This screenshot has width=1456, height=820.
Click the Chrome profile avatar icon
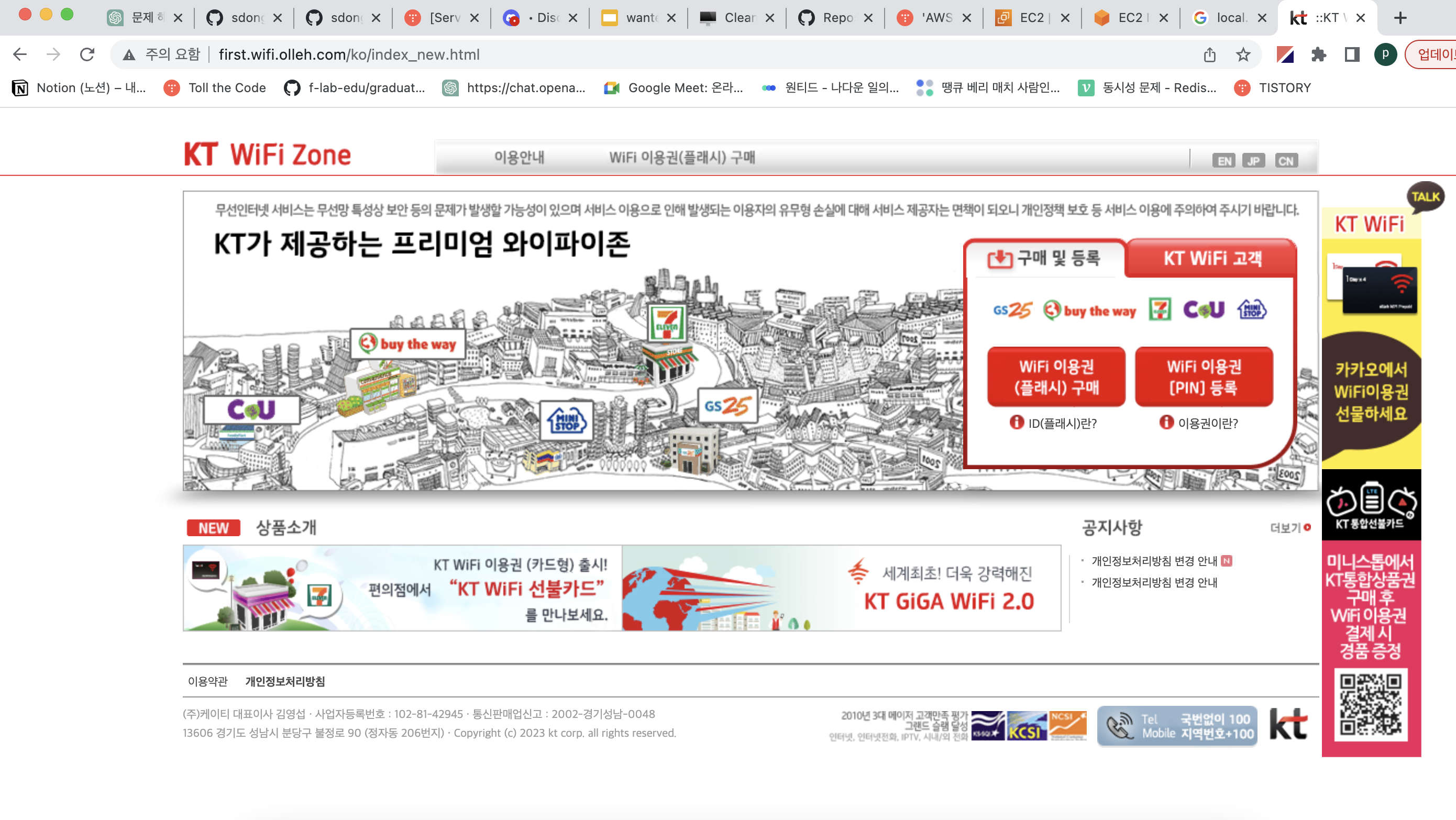(1385, 54)
